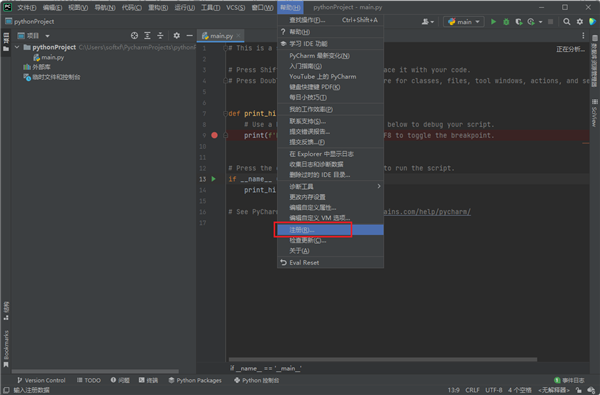The height and width of the screenshot is (395, 600).
Task: Click Expand All icon in project panel
Action: pyautogui.click(x=147, y=36)
